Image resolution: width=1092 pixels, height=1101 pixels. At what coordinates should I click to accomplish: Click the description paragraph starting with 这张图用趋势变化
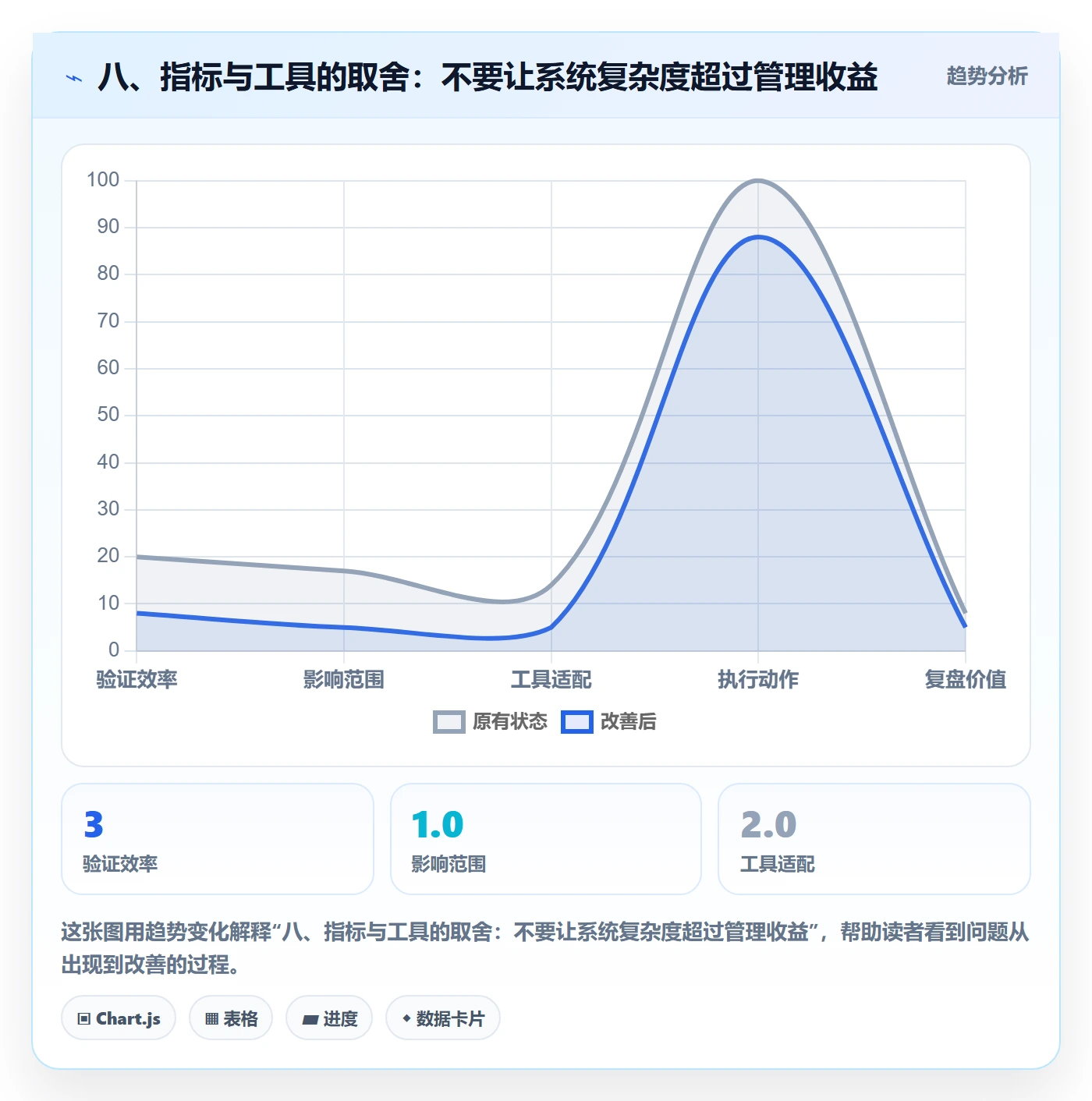(x=545, y=948)
